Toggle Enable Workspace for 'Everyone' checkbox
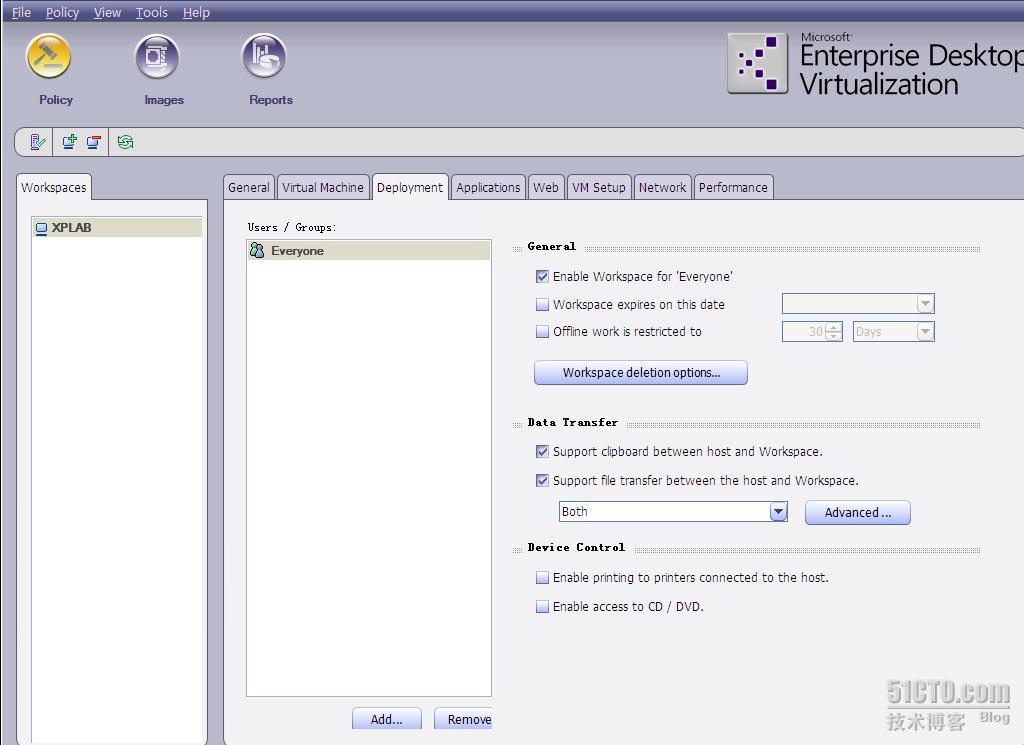This screenshot has height=745, width=1024. tap(542, 277)
